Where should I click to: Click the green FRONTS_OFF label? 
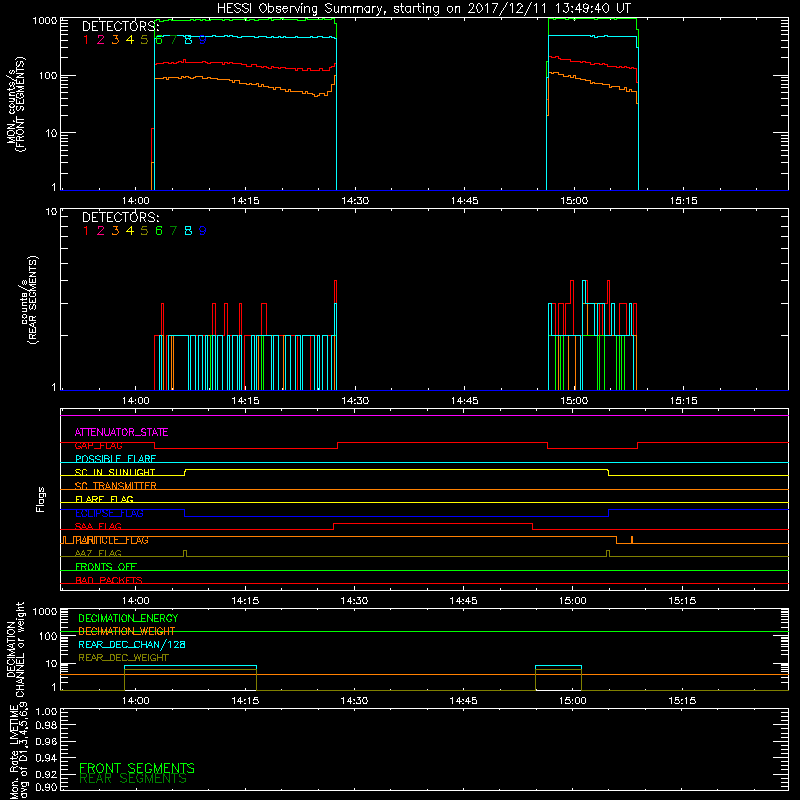[x=106, y=566]
